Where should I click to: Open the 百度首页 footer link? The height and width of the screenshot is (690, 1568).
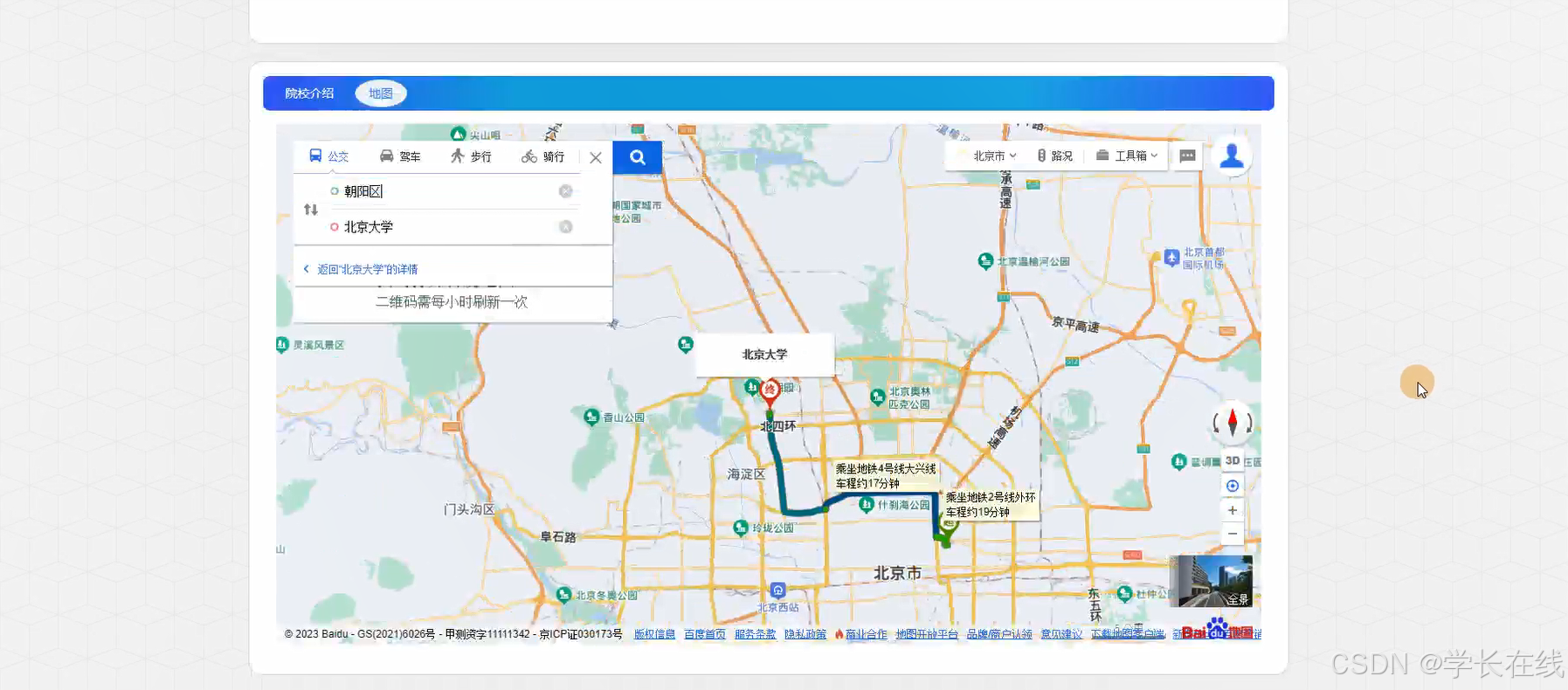(x=705, y=634)
